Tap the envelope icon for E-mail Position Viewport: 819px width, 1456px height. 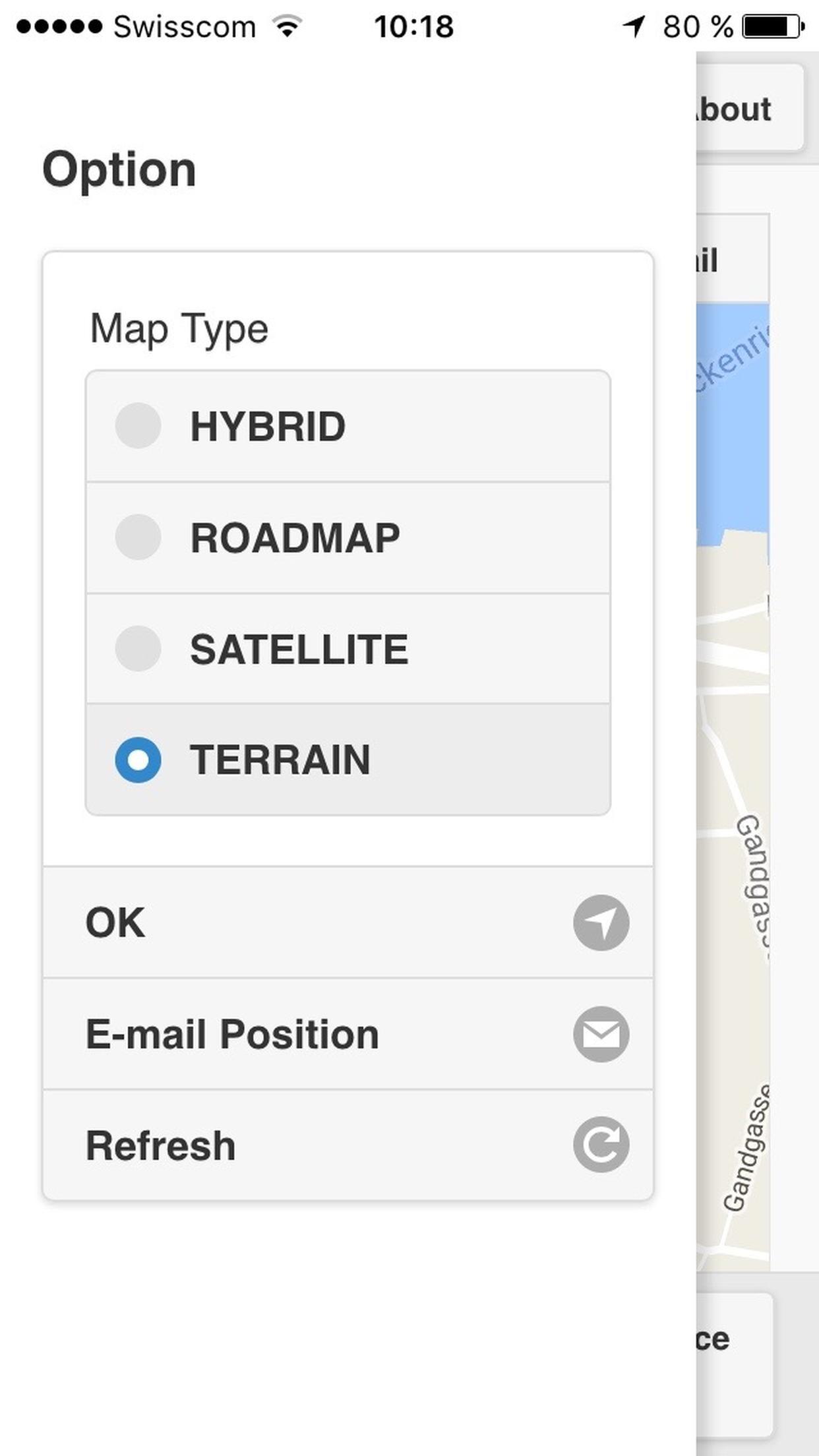tap(601, 1034)
